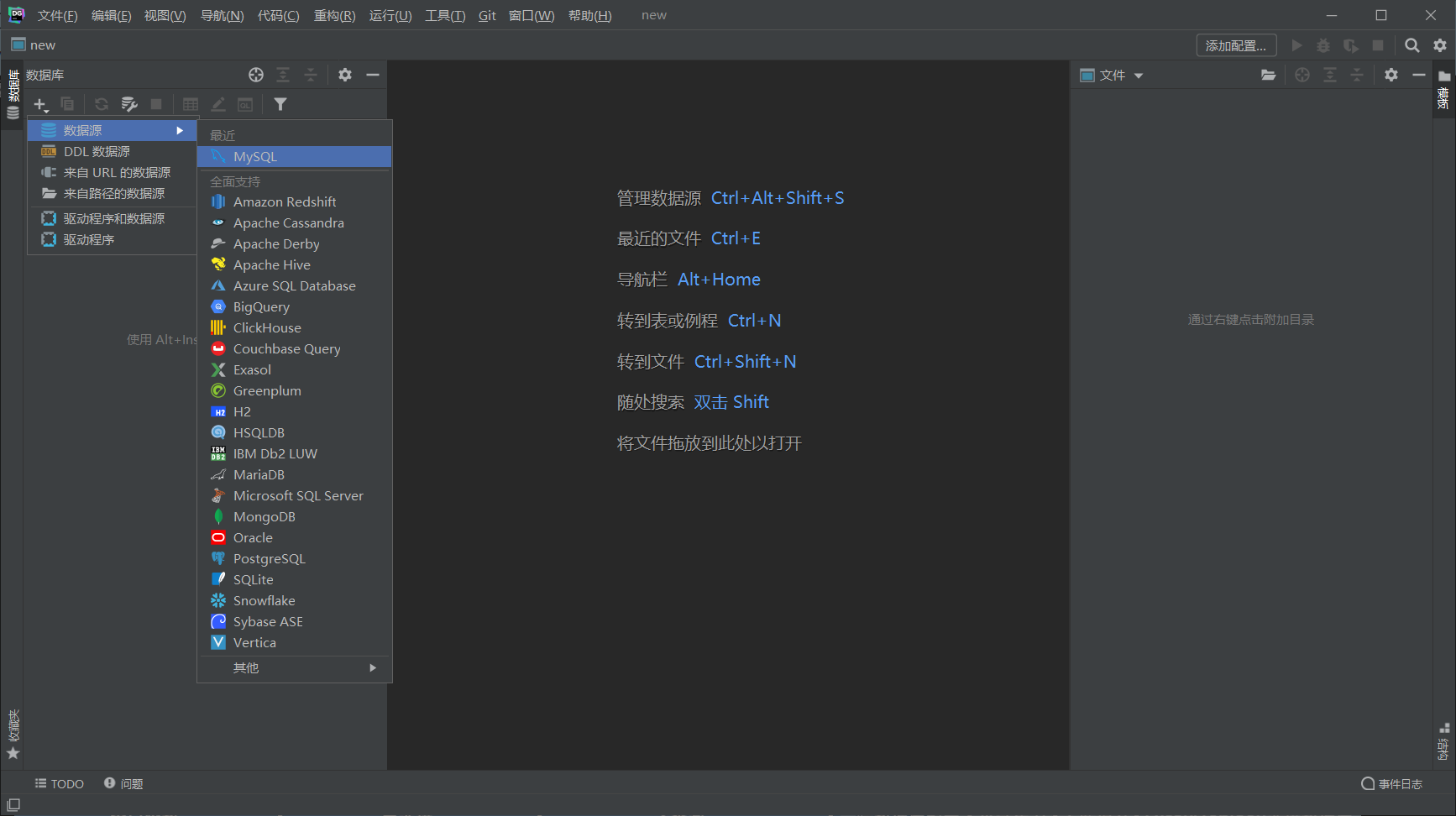Screen dimensions: 1456x816
Task: Choose SQLite data source
Action: pos(295,579)
